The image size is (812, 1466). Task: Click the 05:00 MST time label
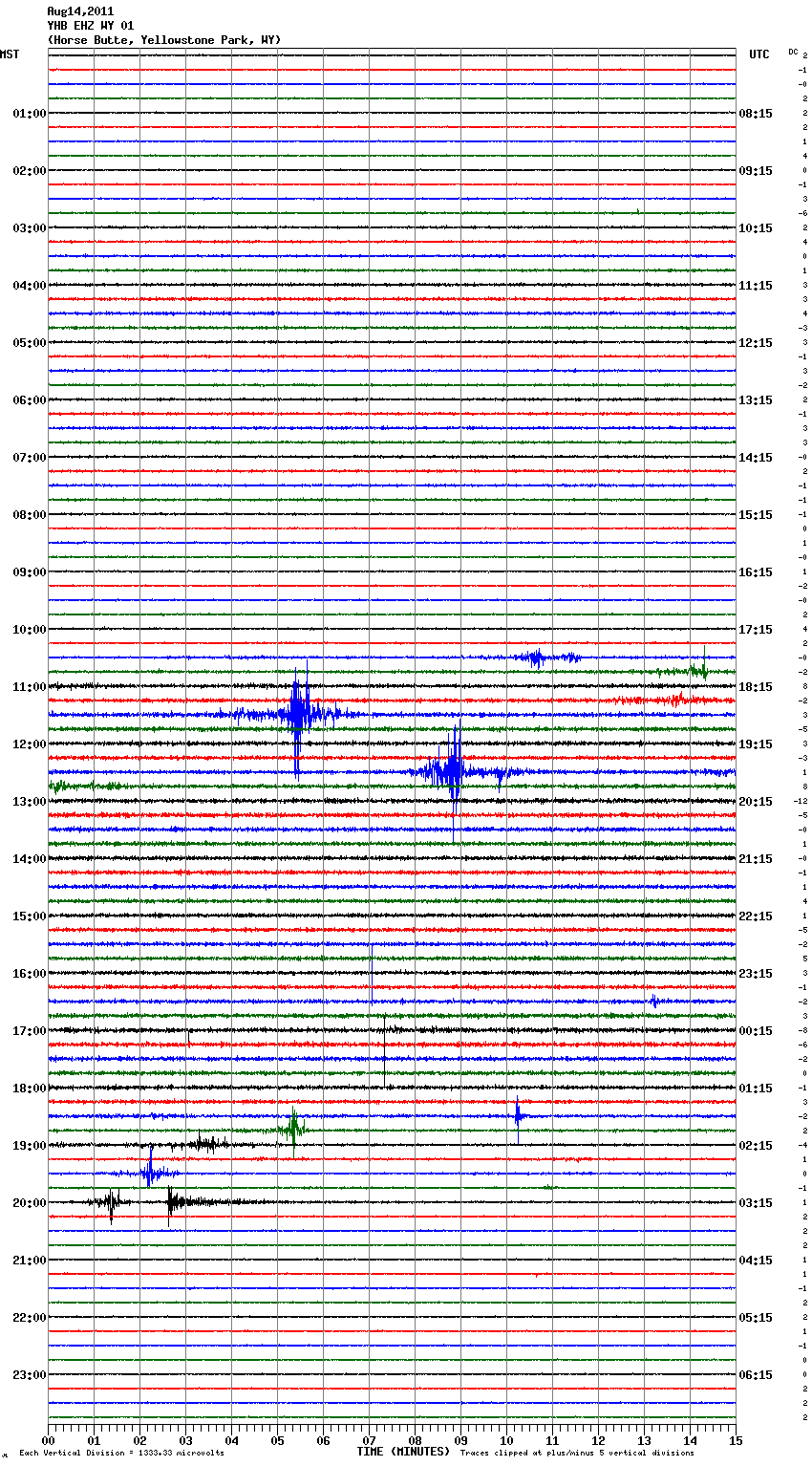(x=29, y=343)
